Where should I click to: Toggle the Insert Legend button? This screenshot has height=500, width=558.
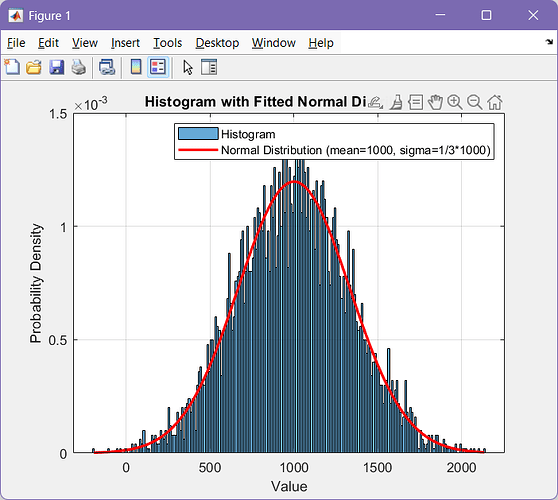[158, 67]
